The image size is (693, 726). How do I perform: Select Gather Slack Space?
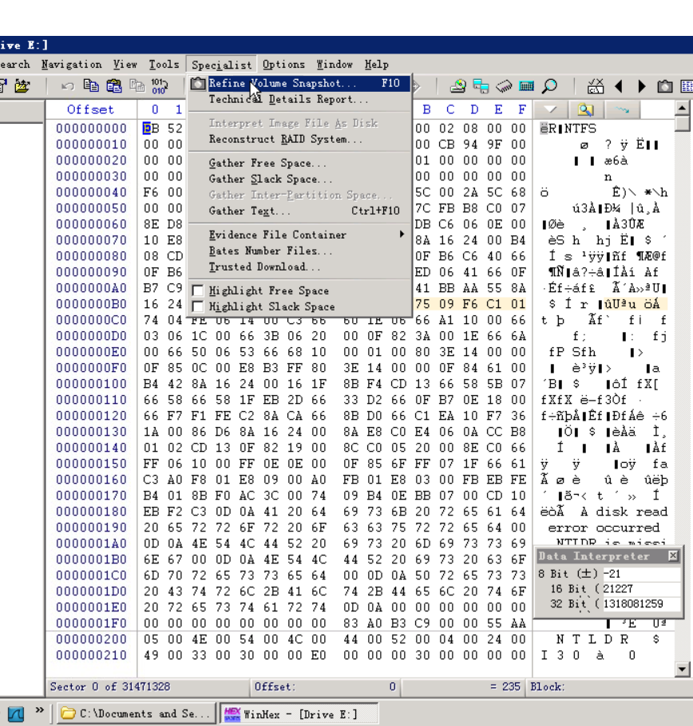(x=299, y=179)
